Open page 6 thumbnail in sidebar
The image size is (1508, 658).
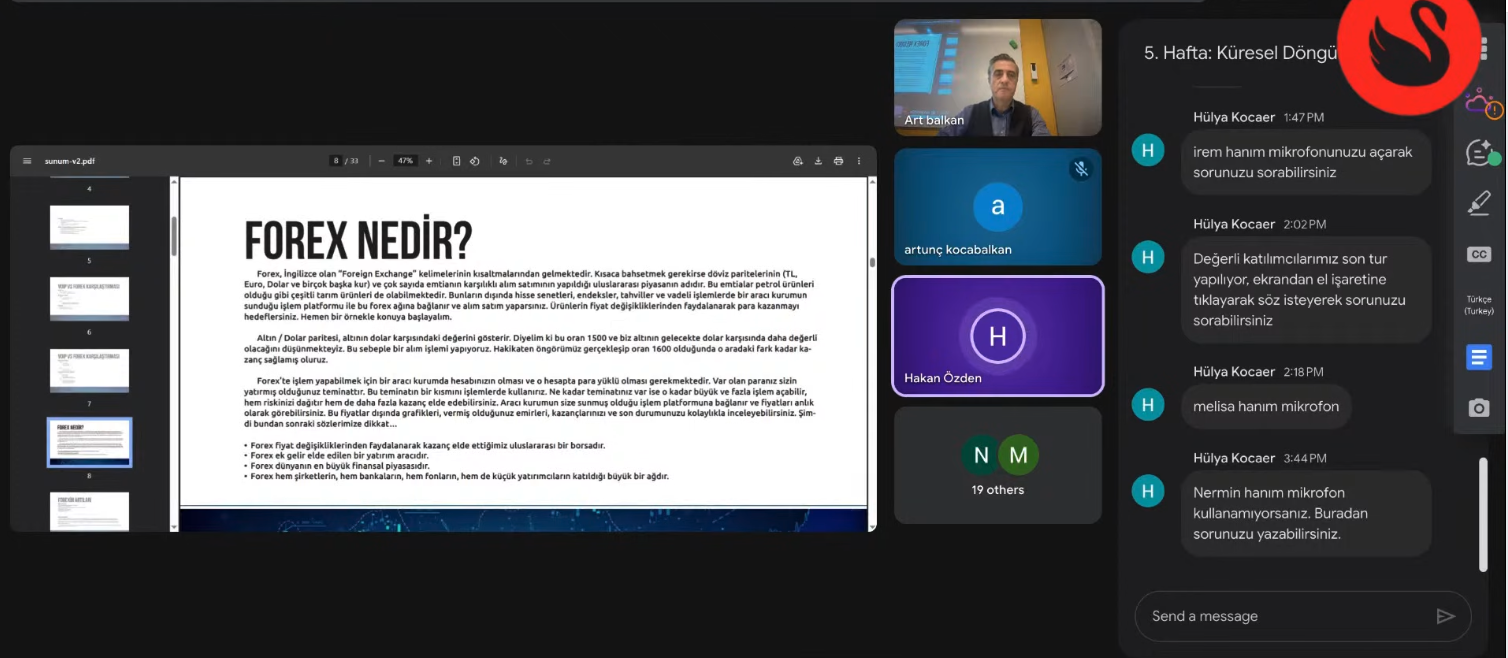(x=89, y=298)
